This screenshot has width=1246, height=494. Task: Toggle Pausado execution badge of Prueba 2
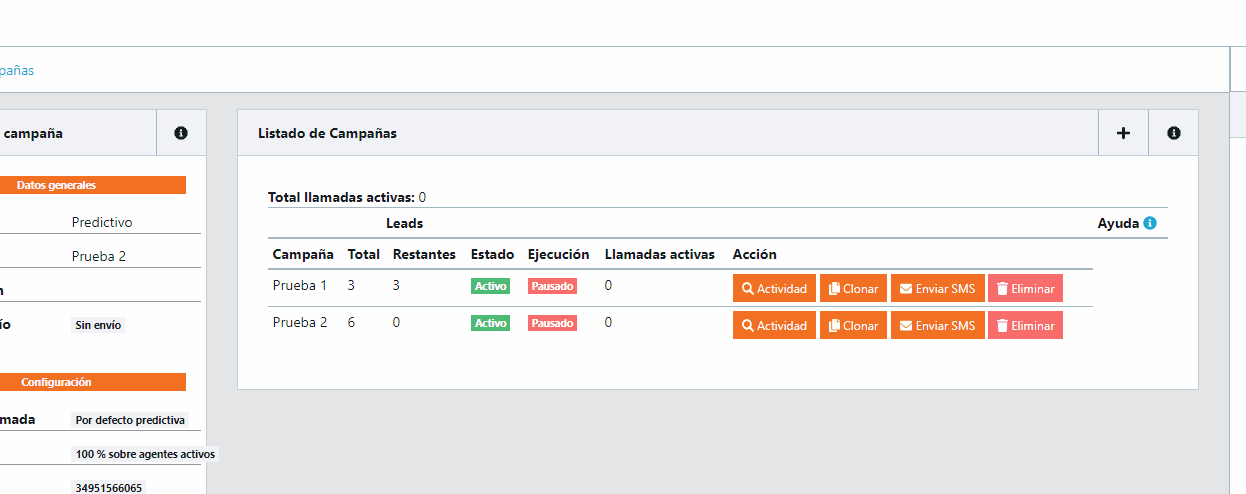(552, 323)
